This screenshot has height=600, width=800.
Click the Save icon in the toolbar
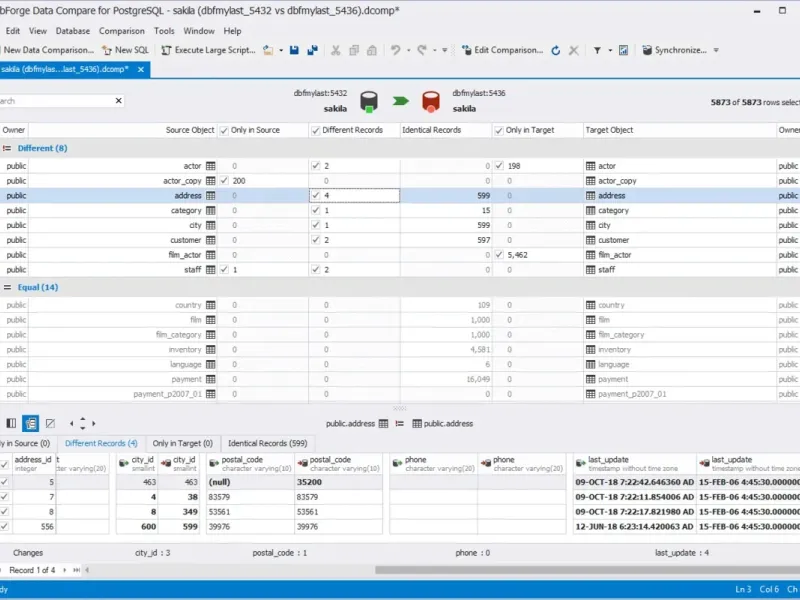[x=295, y=49]
